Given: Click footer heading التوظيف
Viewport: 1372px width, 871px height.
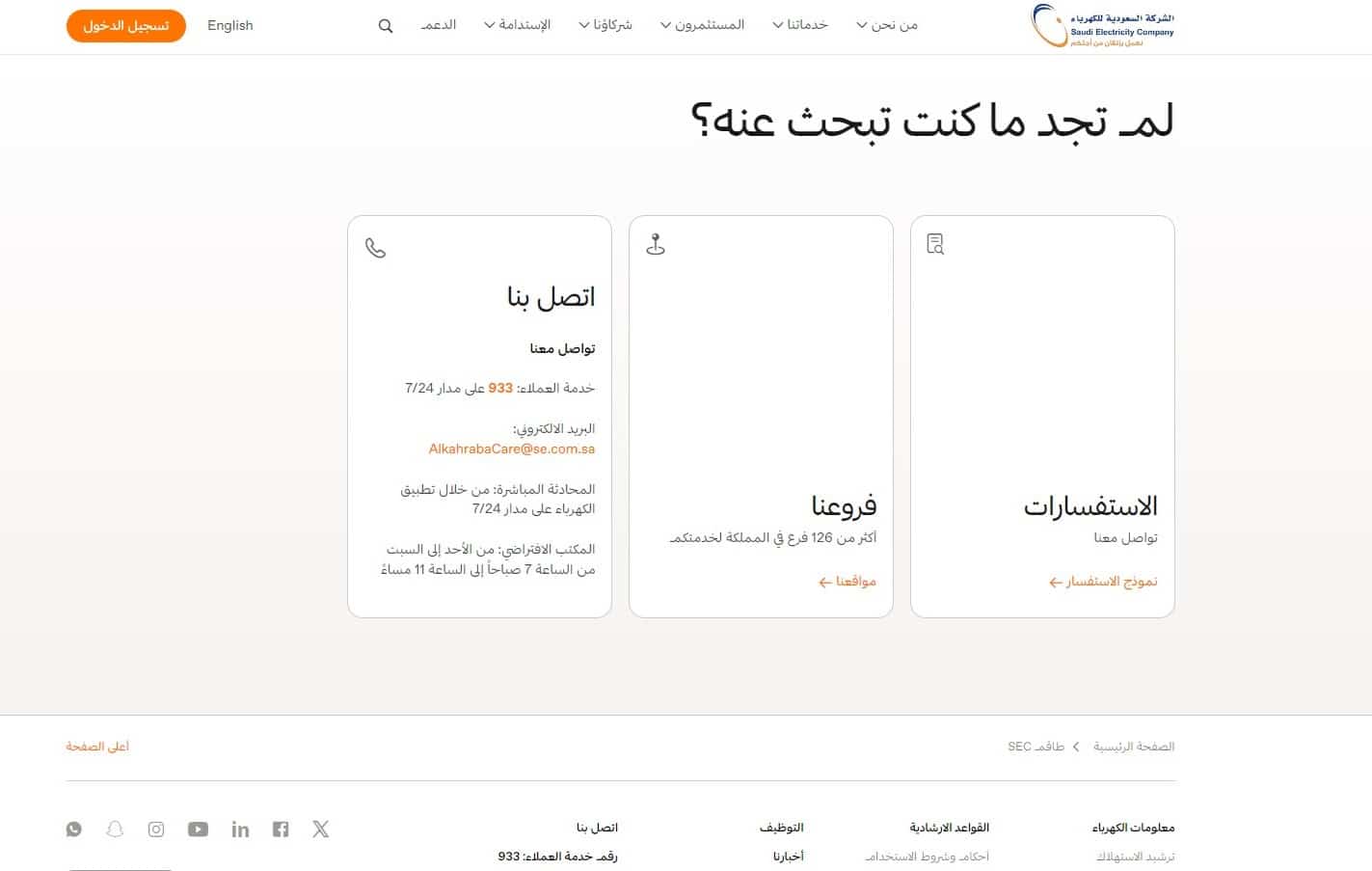Looking at the screenshot, I should coord(781,828).
